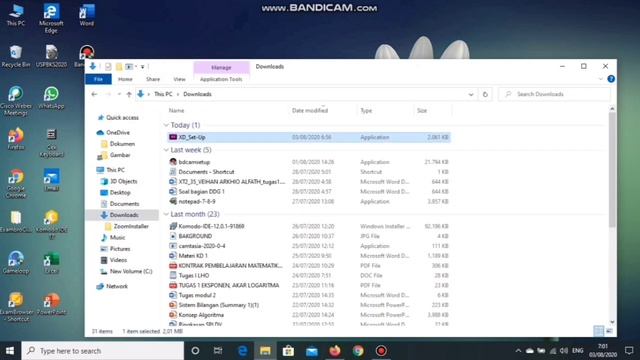640x360 pixels.
Task: Expand the ribbon with the chevron
Action: tap(600, 79)
